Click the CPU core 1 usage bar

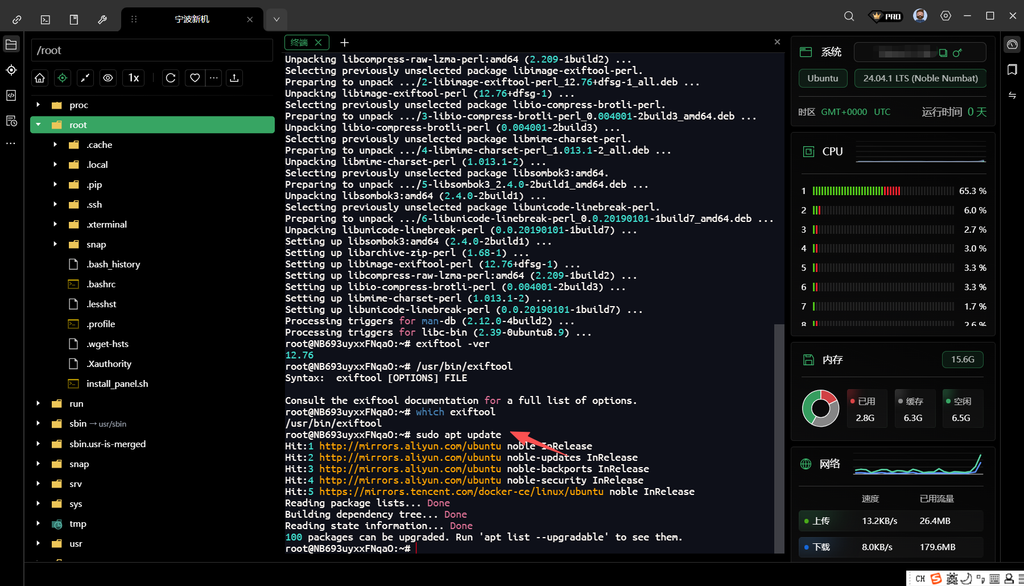tap(883, 191)
